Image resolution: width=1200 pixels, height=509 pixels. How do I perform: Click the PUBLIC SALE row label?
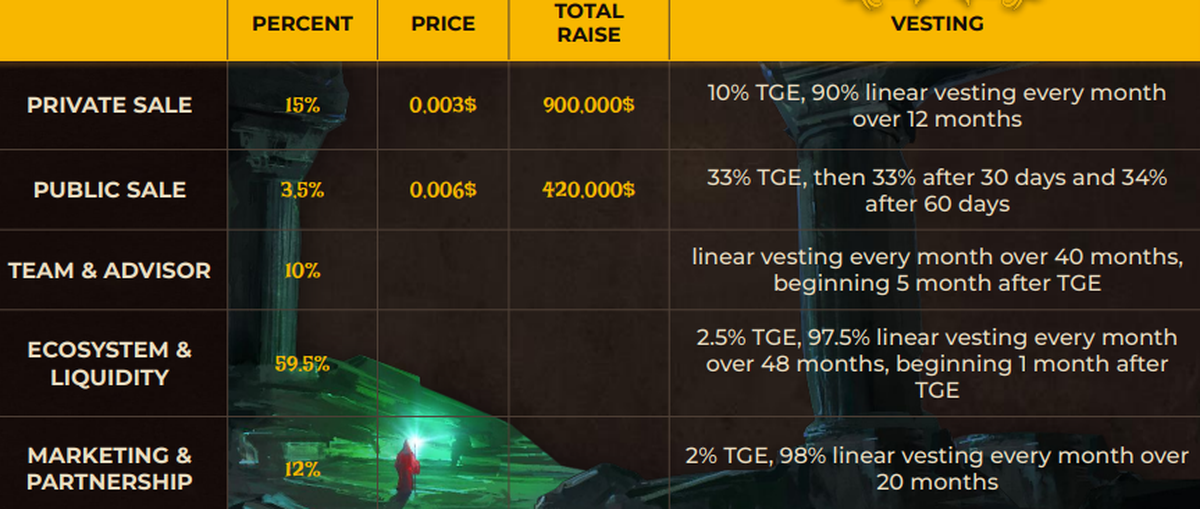point(110,190)
